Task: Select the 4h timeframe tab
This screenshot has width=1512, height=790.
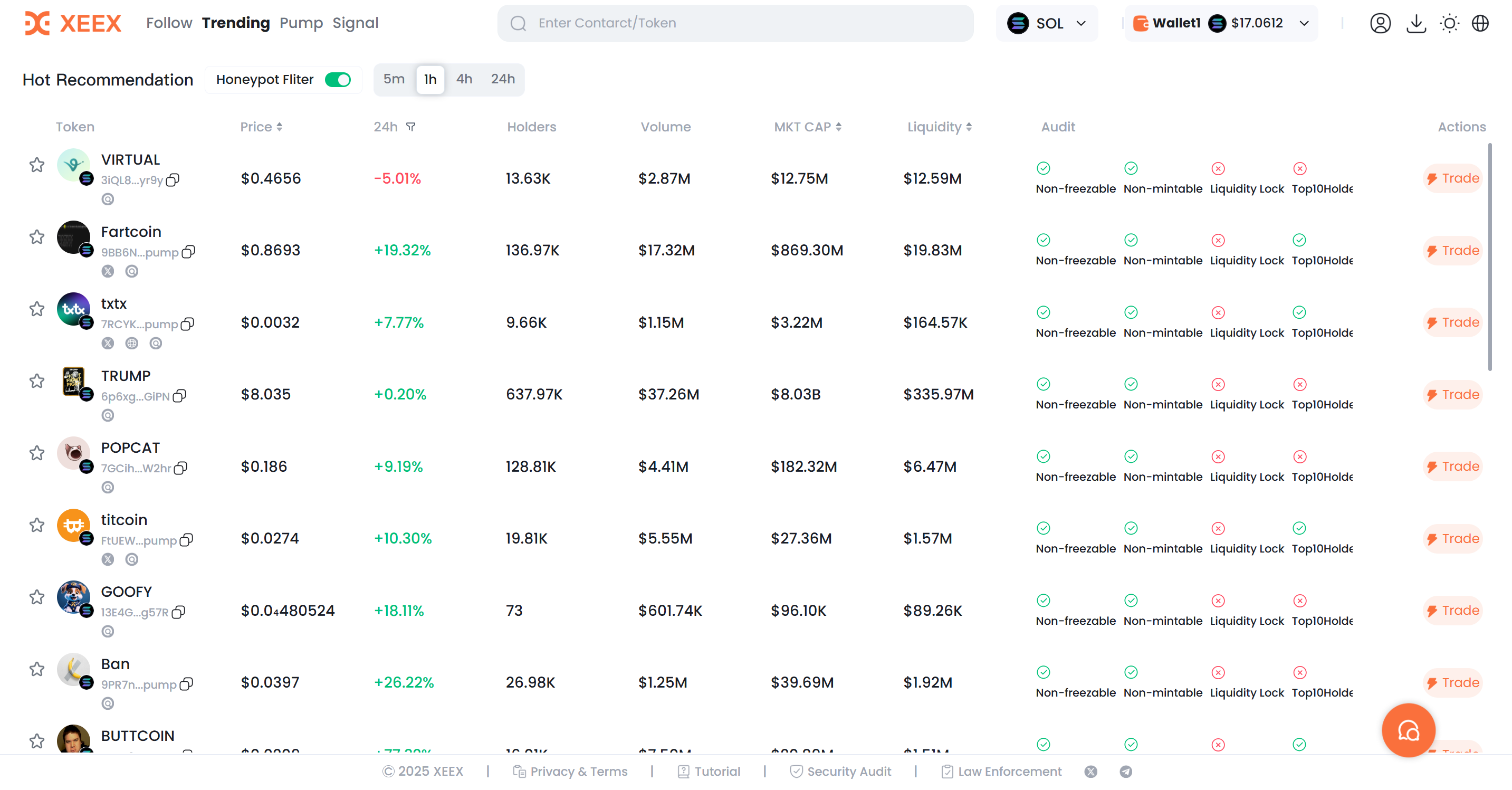Action: point(464,79)
